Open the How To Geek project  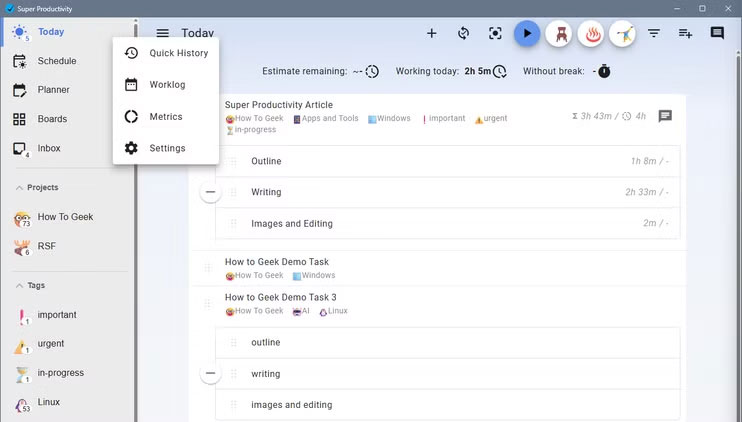pyautogui.click(x=65, y=217)
